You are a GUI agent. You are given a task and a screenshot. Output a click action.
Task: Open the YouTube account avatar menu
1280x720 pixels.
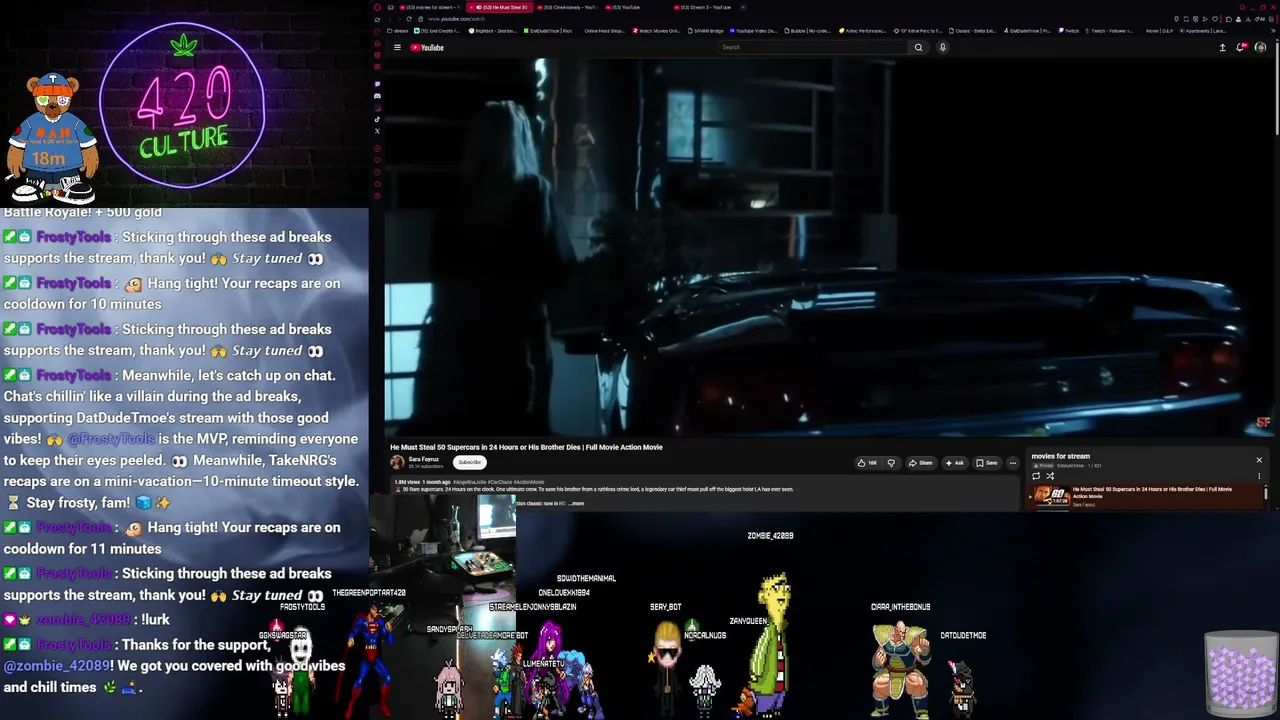[x=1260, y=47]
